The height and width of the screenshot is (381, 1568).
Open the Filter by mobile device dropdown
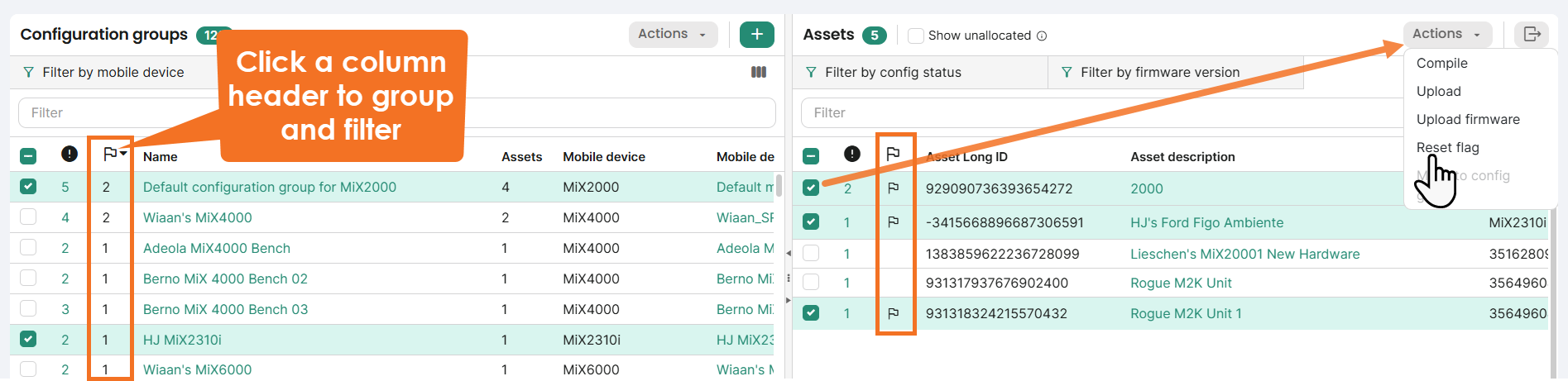pyautogui.click(x=113, y=73)
